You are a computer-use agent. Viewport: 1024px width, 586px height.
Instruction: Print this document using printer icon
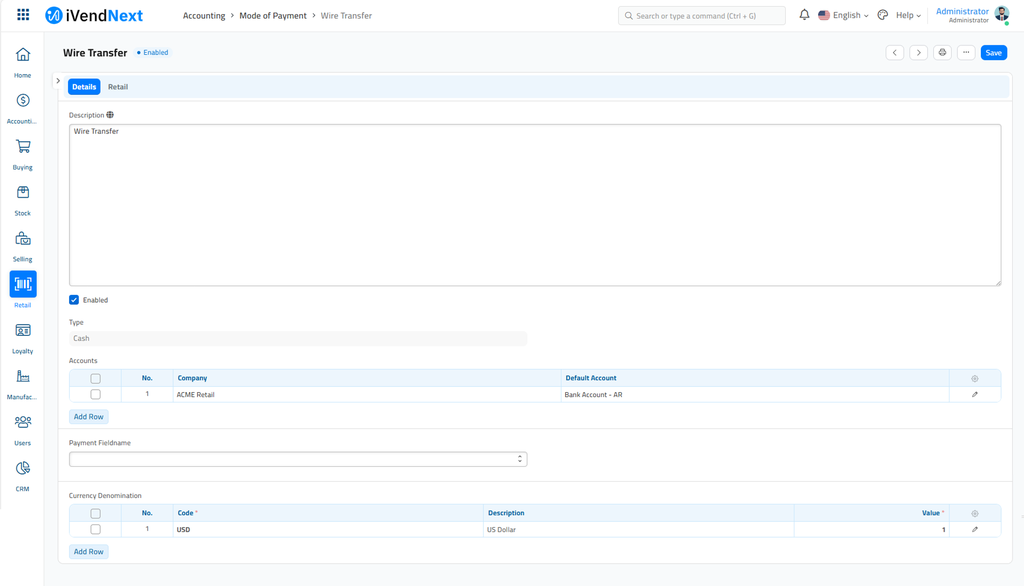(x=942, y=53)
